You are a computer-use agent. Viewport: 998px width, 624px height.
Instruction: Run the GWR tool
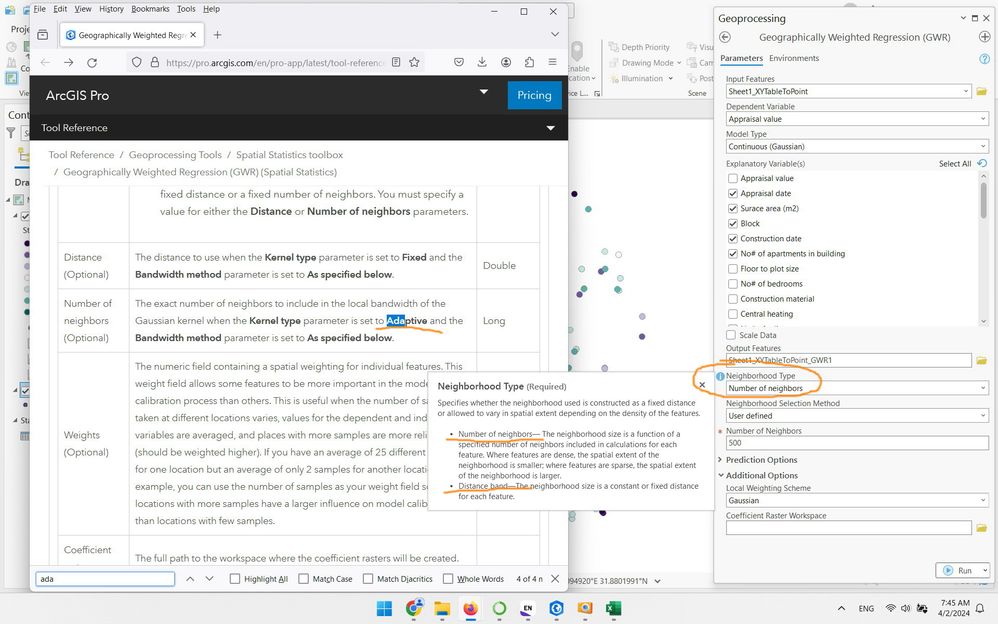(x=958, y=571)
